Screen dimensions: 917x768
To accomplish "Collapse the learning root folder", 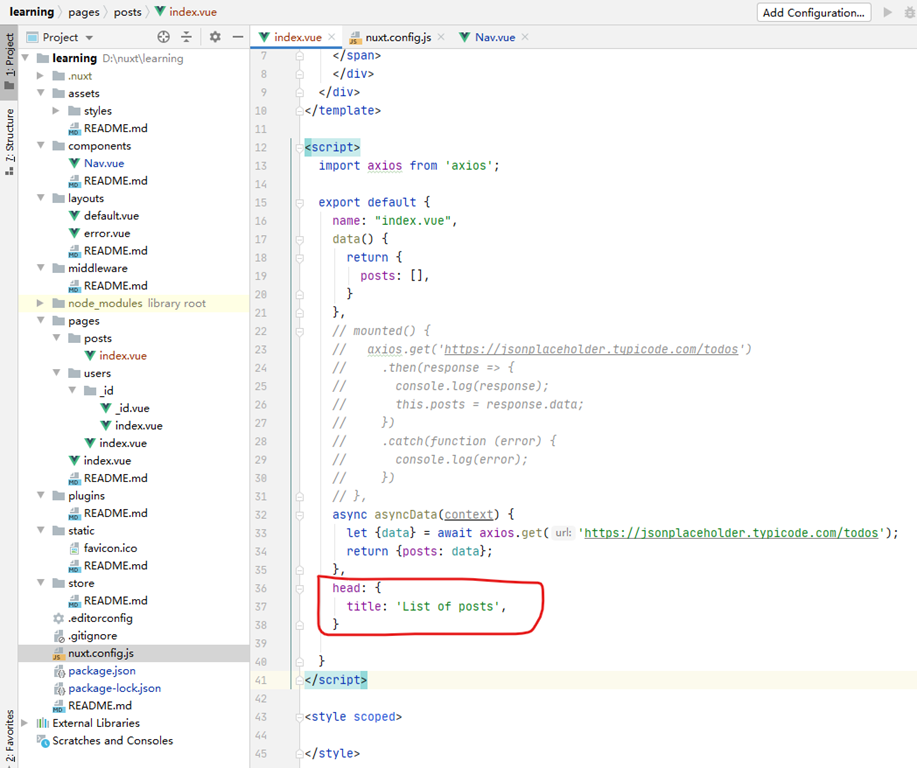I will click(x=25, y=58).
